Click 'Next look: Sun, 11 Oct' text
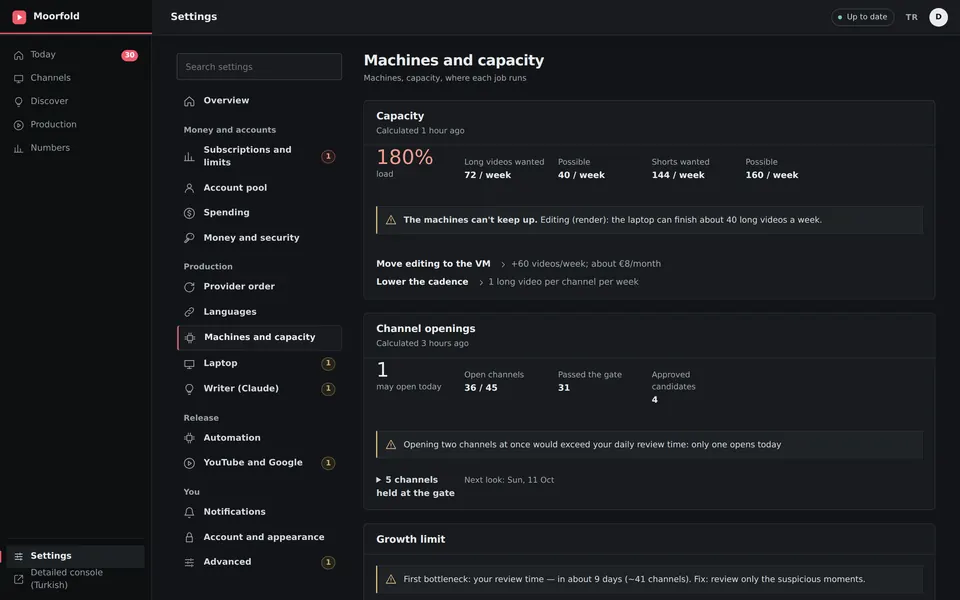This screenshot has width=960, height=600. click(509, 480)
